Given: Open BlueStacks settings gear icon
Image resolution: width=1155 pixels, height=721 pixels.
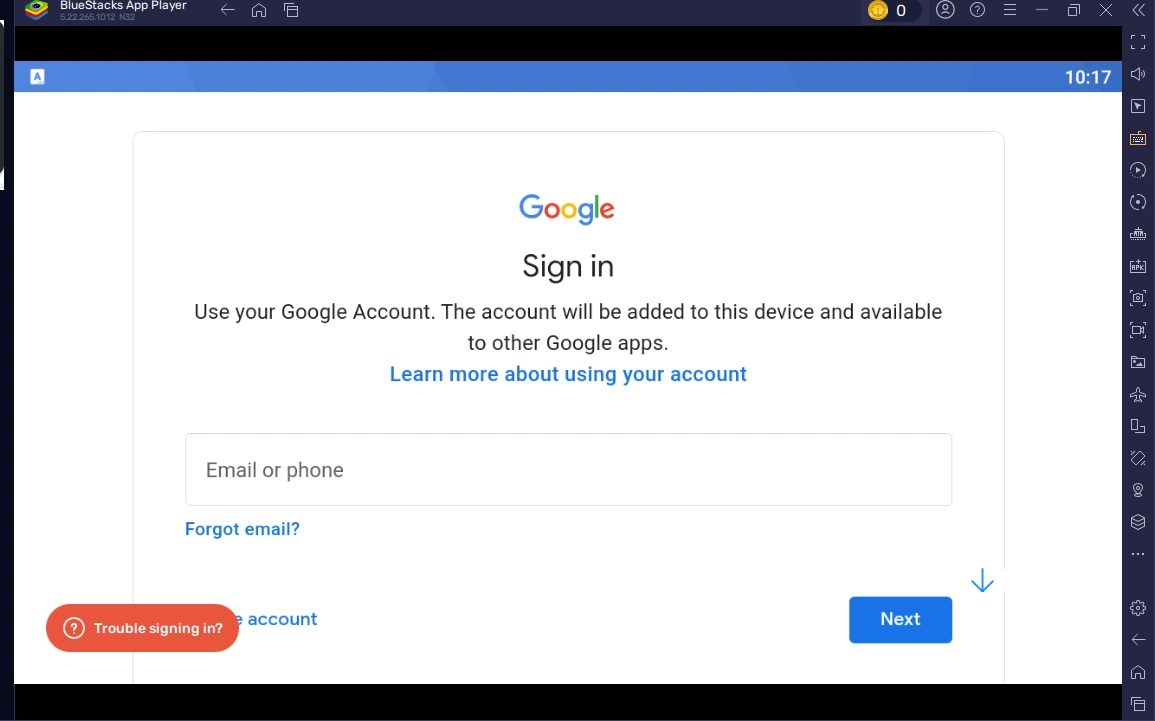Looking at the screenshot, I should coord(1138,608).
